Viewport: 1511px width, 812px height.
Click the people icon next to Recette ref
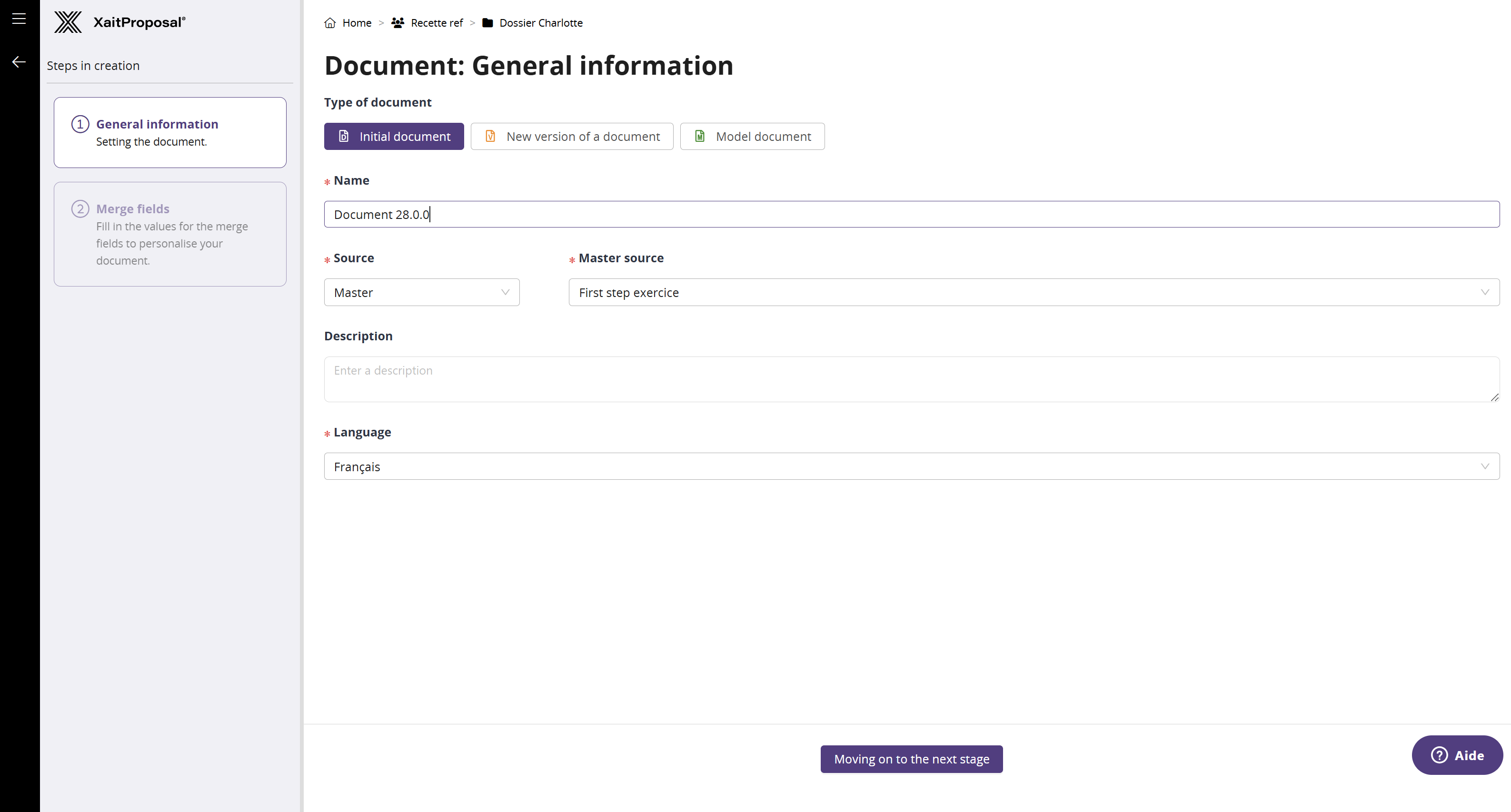[x=397, y=22]
